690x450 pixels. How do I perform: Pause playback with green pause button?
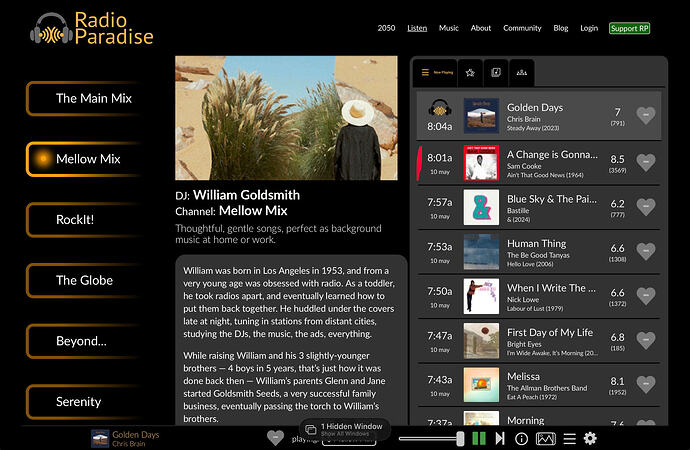pos(479,439)
